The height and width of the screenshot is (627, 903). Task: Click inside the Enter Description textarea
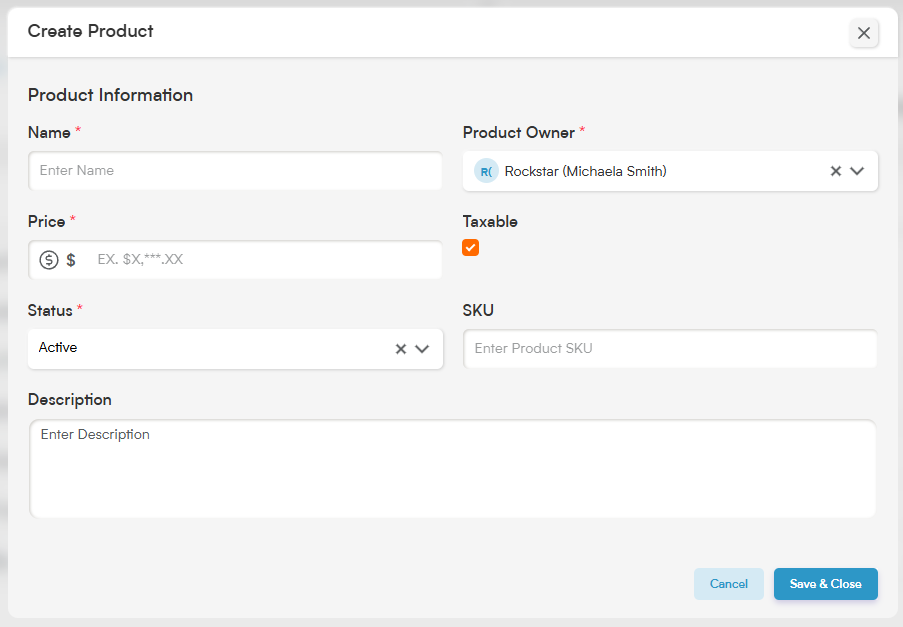pyautogui.click(x=453, y=469)
